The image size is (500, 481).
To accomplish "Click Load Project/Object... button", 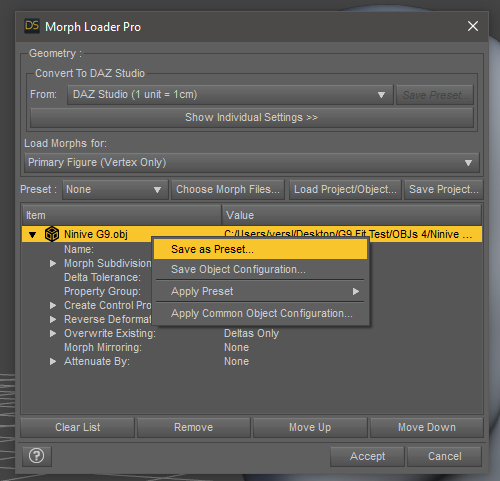I will pyautogui.click(x=345, y=190).
